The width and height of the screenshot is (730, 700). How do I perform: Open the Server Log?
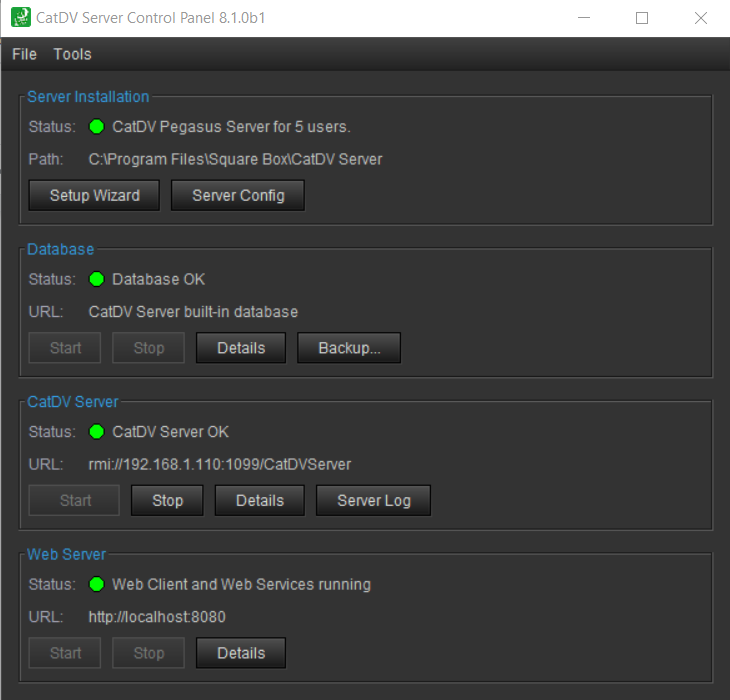coord(373,500)
